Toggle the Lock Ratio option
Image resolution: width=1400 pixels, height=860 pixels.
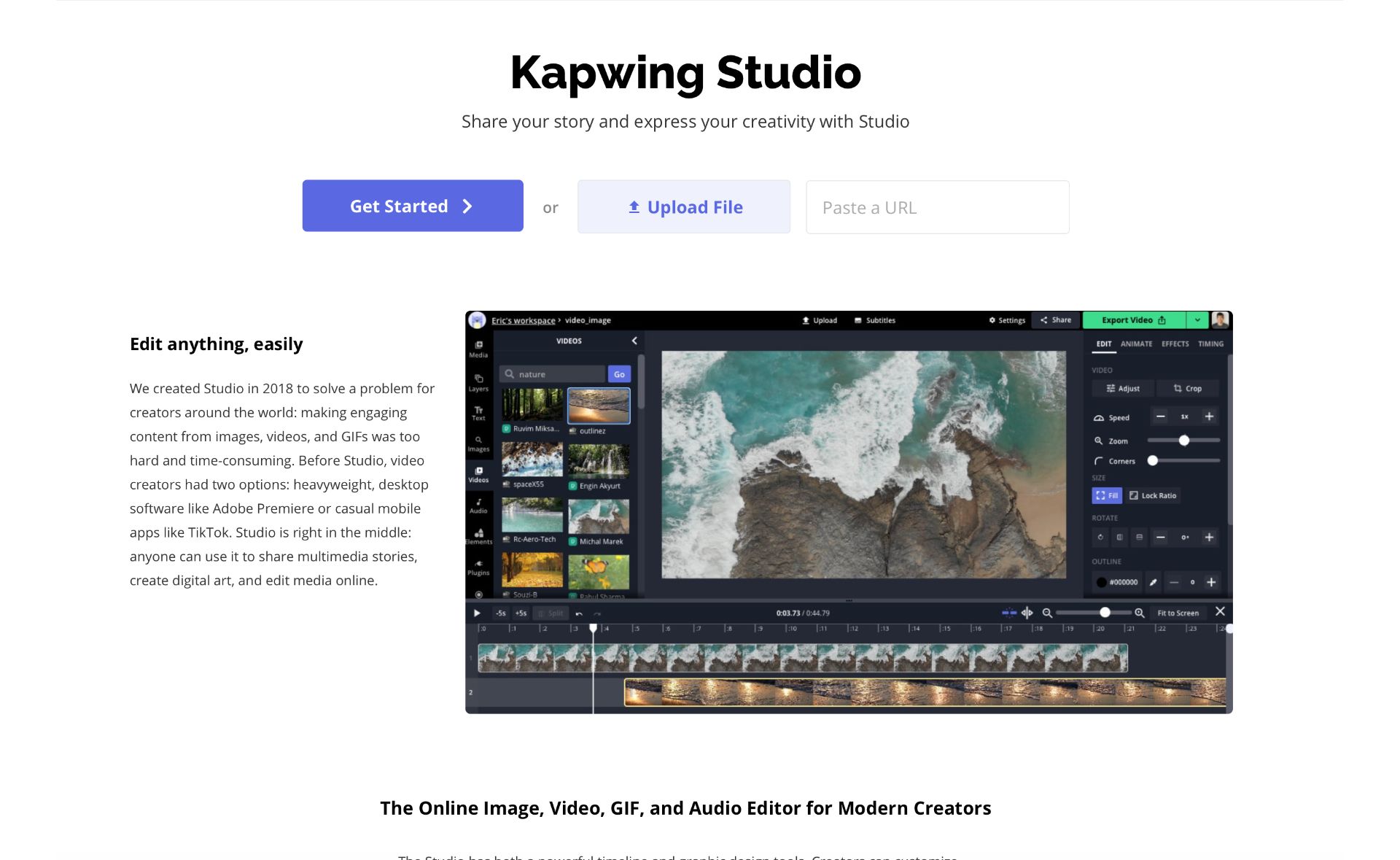click(1152, 495)
